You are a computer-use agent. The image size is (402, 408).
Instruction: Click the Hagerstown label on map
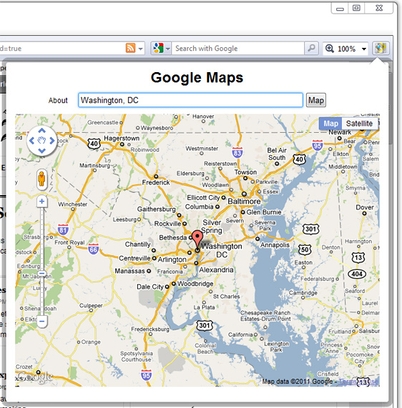[121, 138]
